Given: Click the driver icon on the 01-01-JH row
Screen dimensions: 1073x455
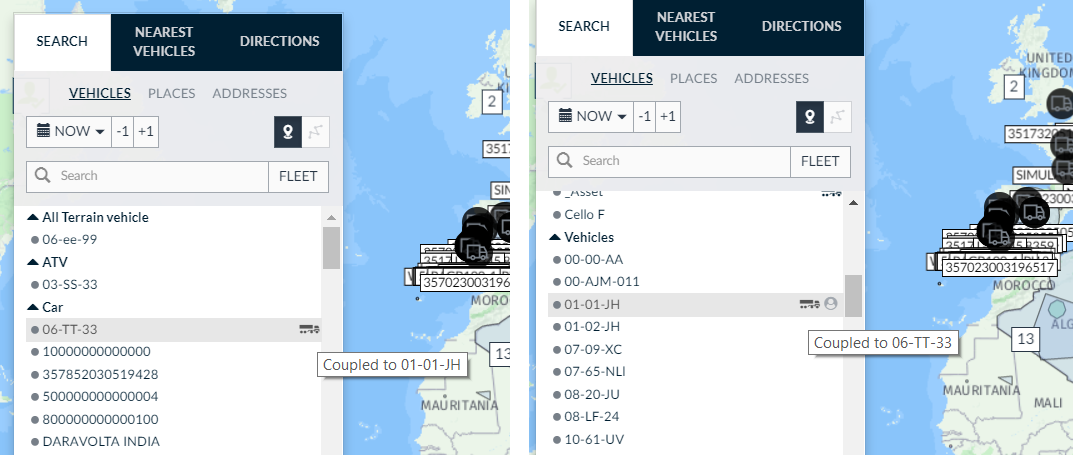Looking at the screenshot, I should click(830, 303).
